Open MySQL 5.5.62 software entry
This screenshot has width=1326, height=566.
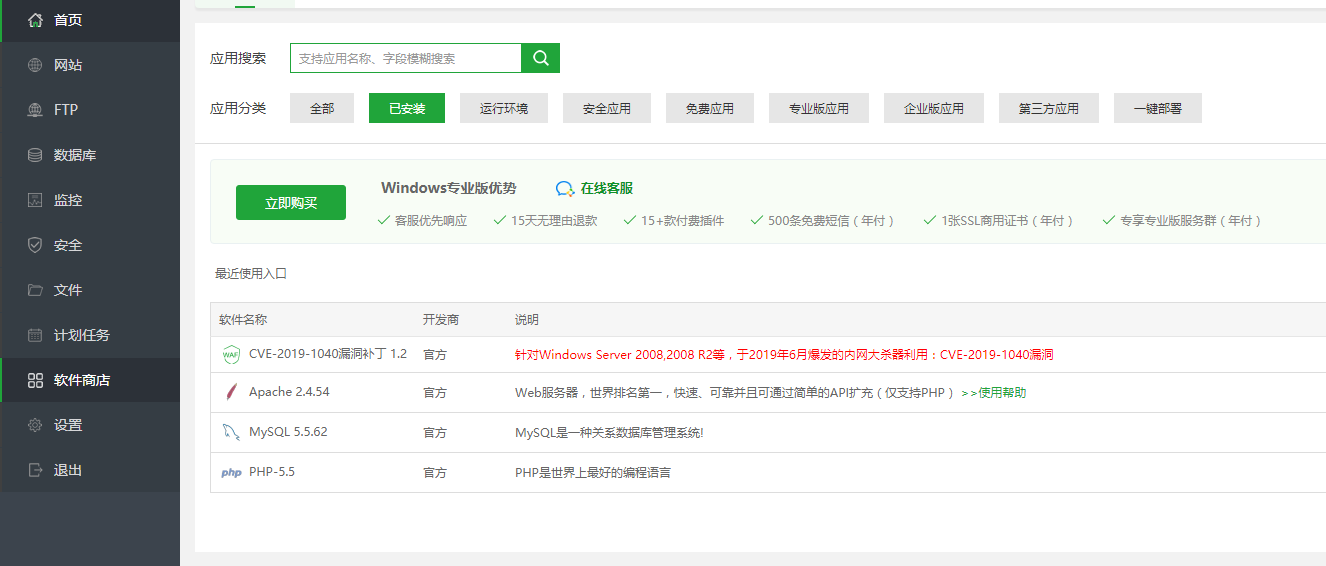[288, 432]
